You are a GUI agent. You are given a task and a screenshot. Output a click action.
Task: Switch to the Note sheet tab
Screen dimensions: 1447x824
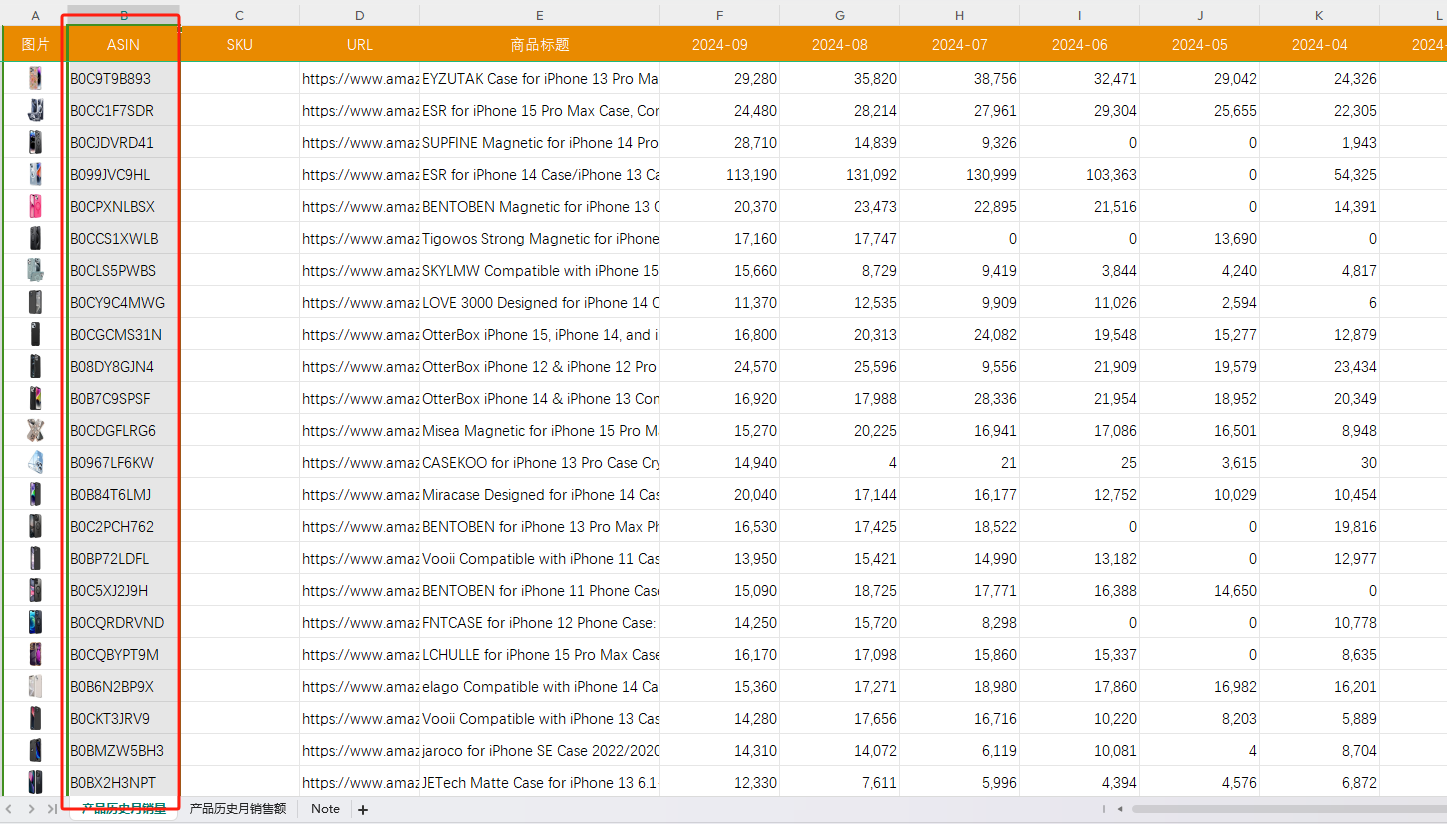(325, 809)
